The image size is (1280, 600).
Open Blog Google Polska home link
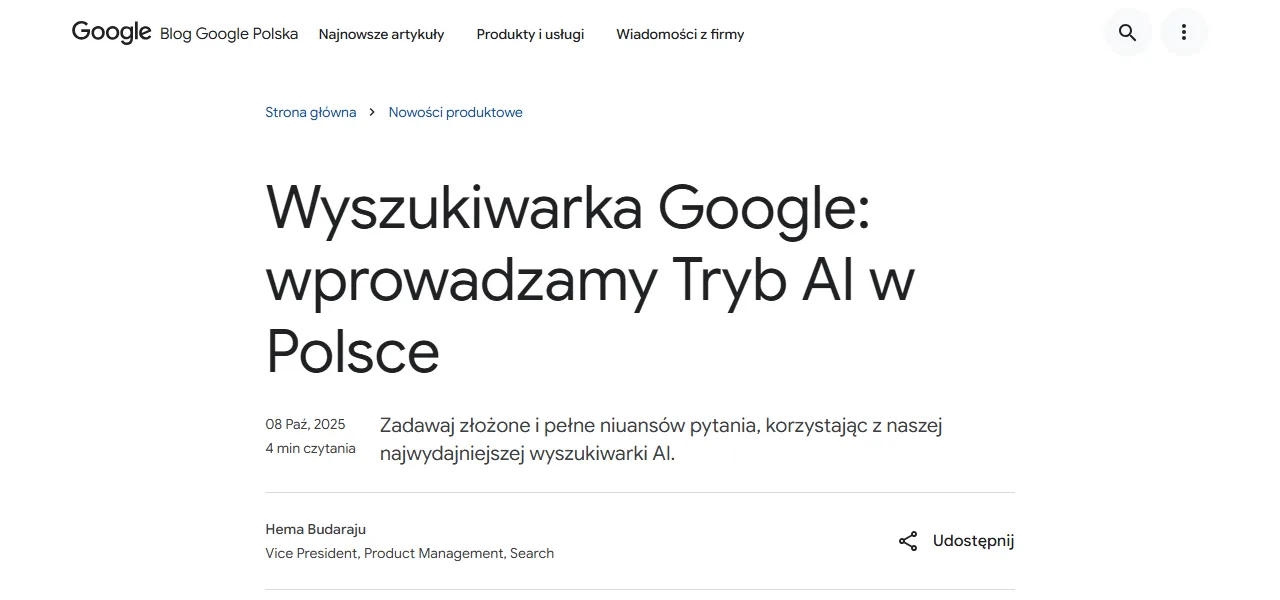229,33
